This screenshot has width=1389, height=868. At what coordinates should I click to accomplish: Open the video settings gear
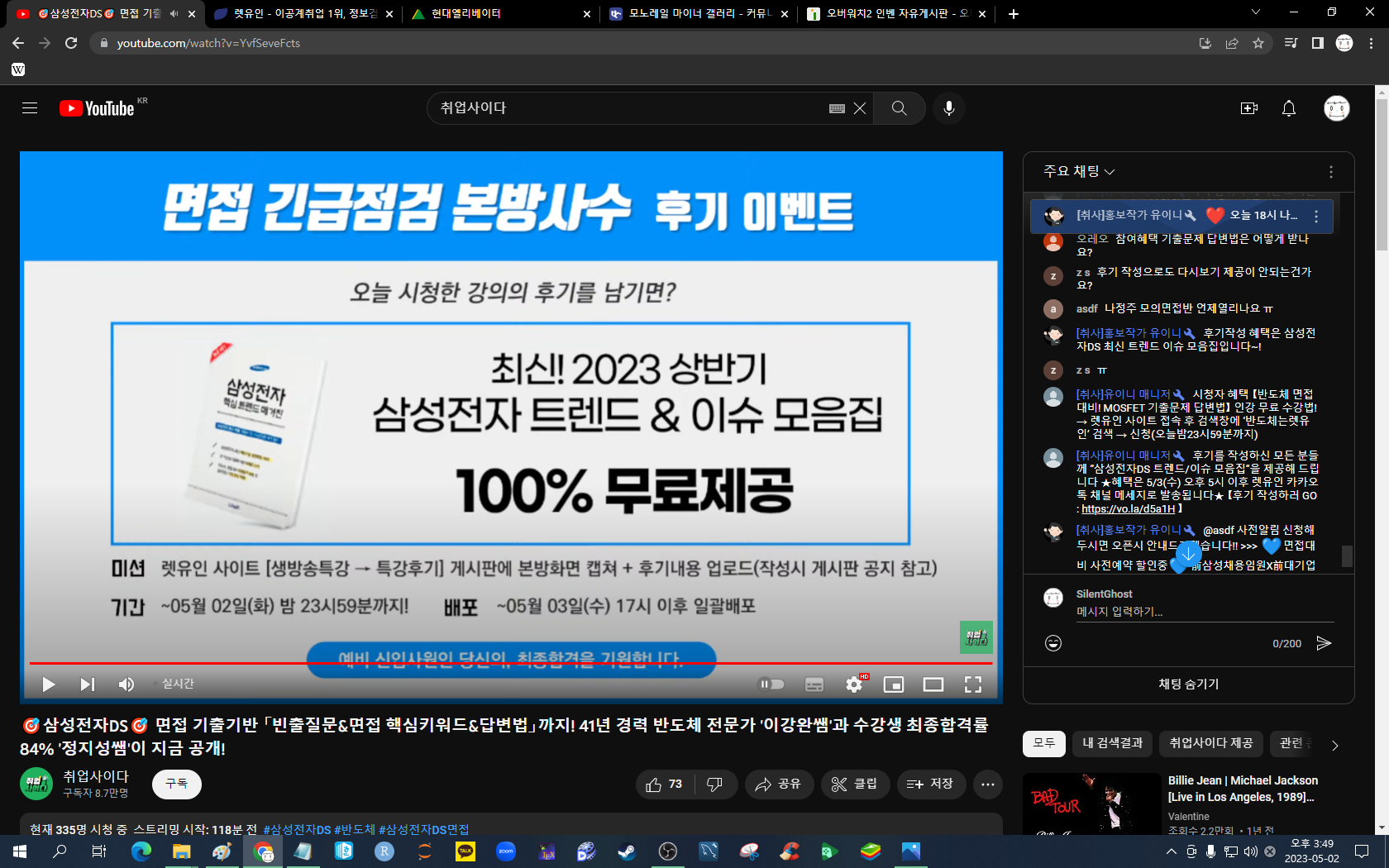(854, 684)
